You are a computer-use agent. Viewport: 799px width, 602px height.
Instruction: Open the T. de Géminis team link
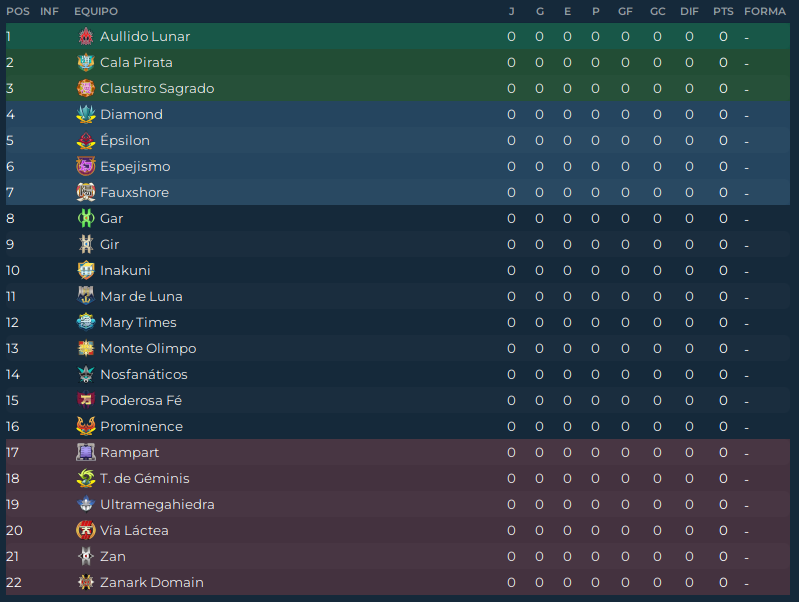(144, 479)
